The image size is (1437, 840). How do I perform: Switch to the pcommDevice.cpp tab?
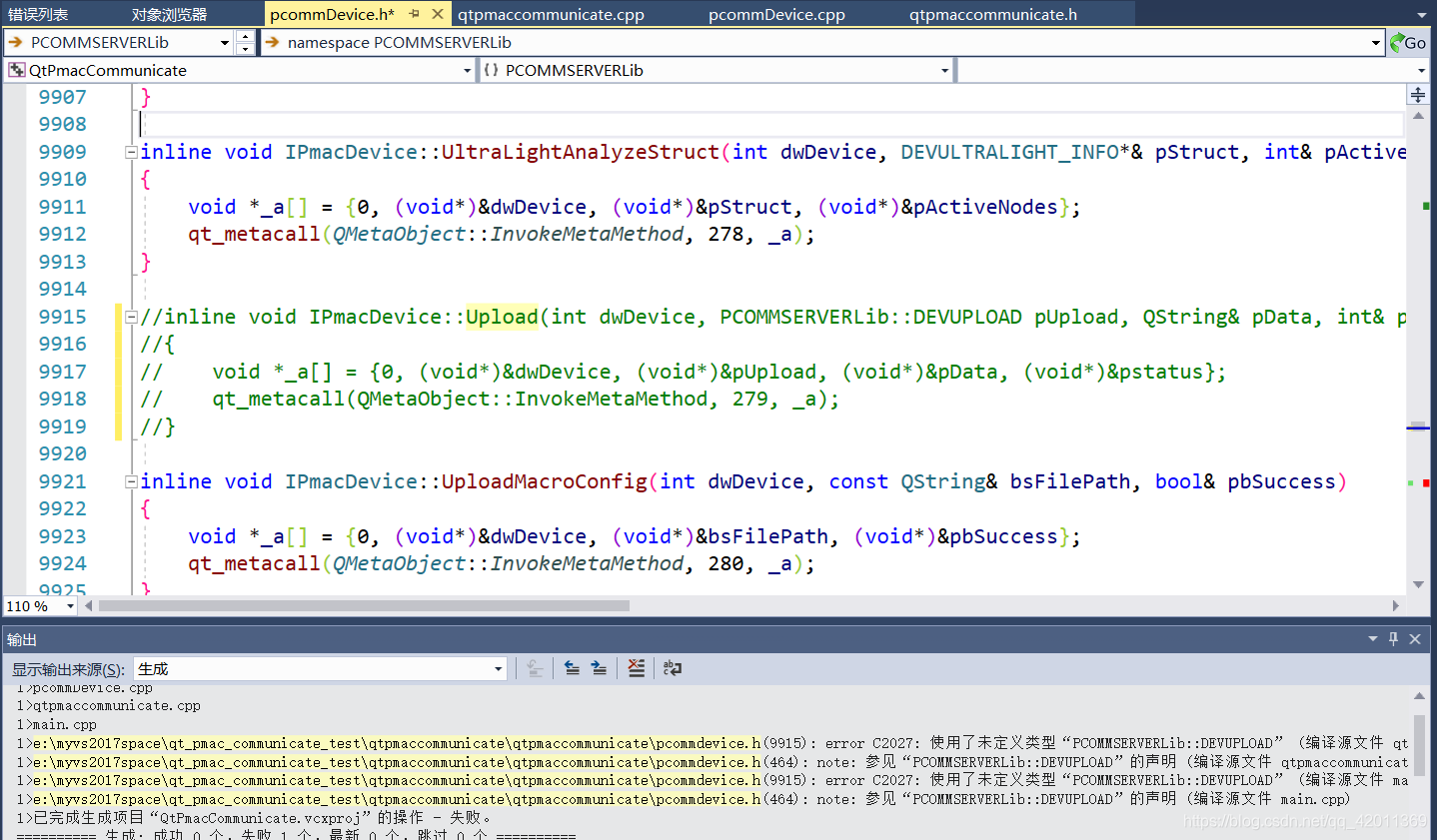click(776, 14)
